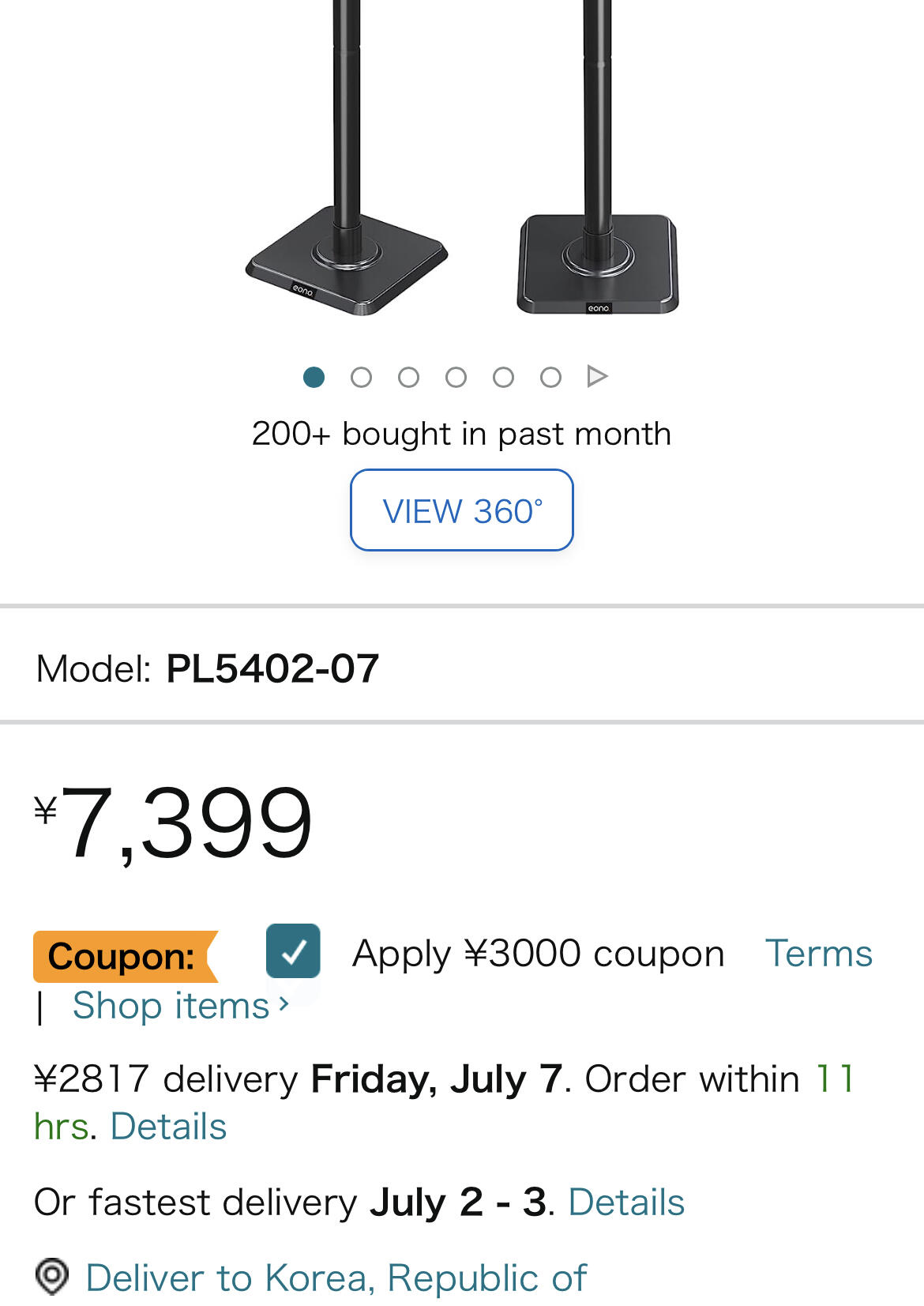This screenshot has width=924, height=1306.
Task: Go to the fifth carousel dot
Action: click(x=503, y=377)
